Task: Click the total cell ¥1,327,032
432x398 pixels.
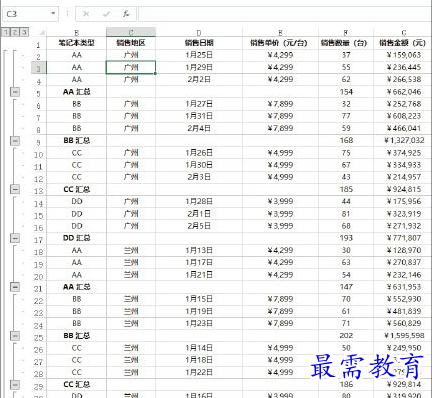Action: coord(403,141)
